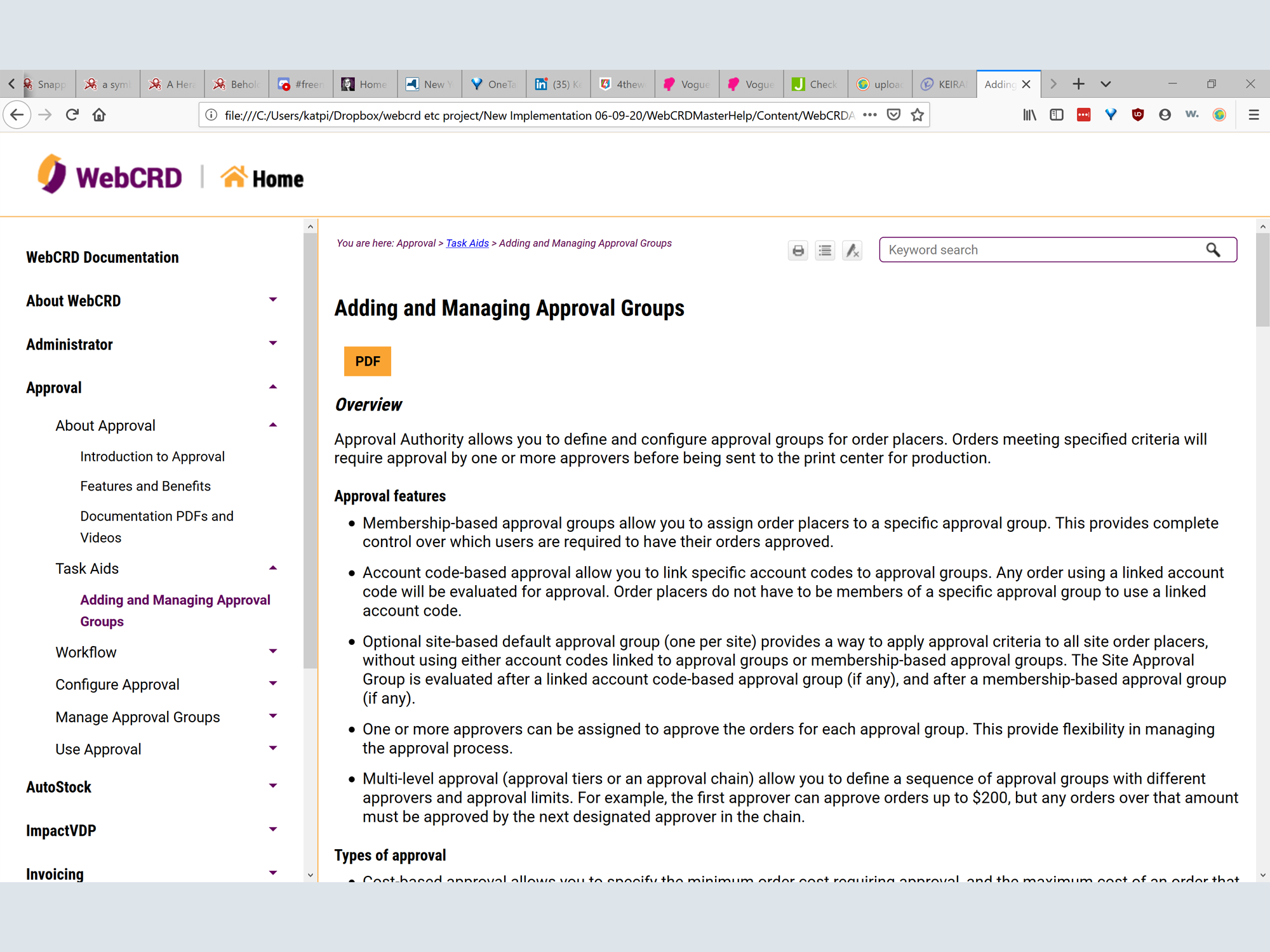Open the browser home page icon

click(x=99, y=115)
